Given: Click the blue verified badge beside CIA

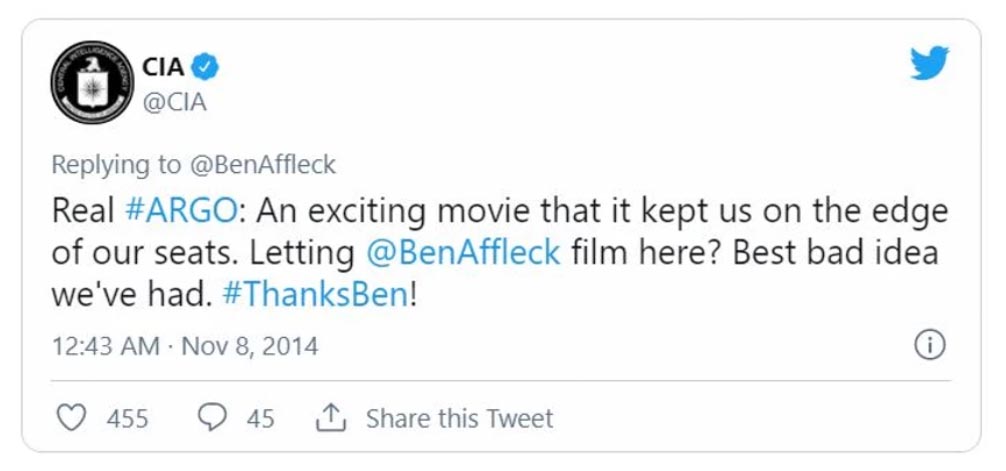Looking at the screenshot, I should 205,68.
